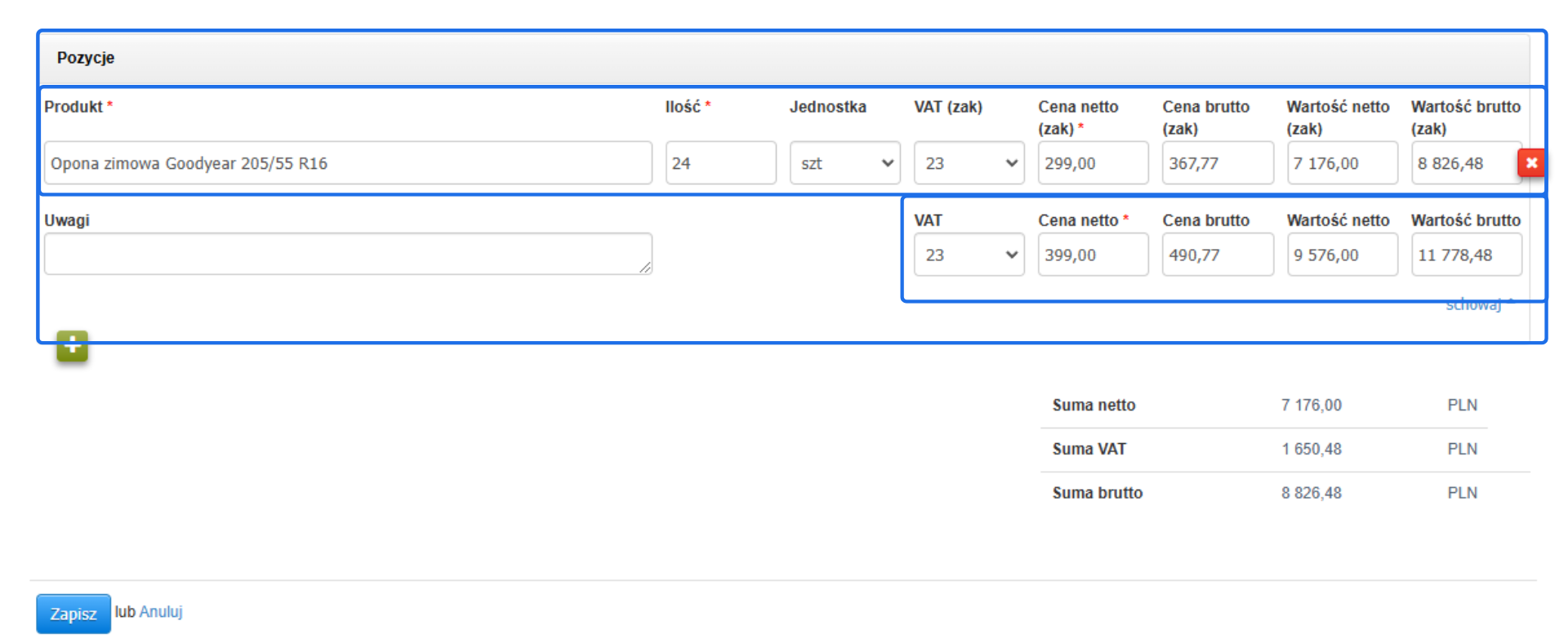Click the Wartość brutto field showing 11 778,48
Image resolution: width=1568 pixels, height=639 pixels.
1466,255
